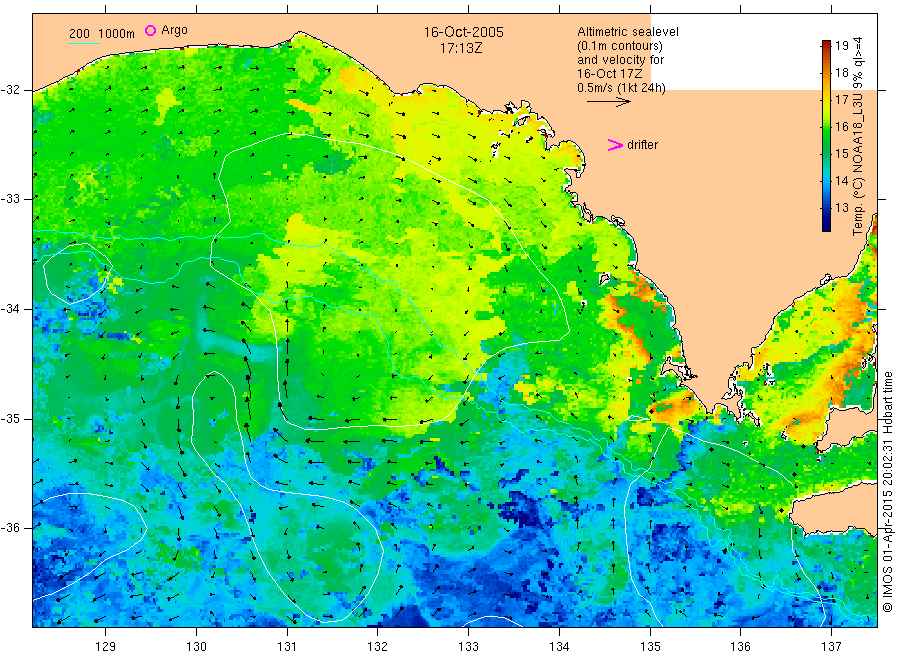Click longitude label 131

(x=287, y=647)
